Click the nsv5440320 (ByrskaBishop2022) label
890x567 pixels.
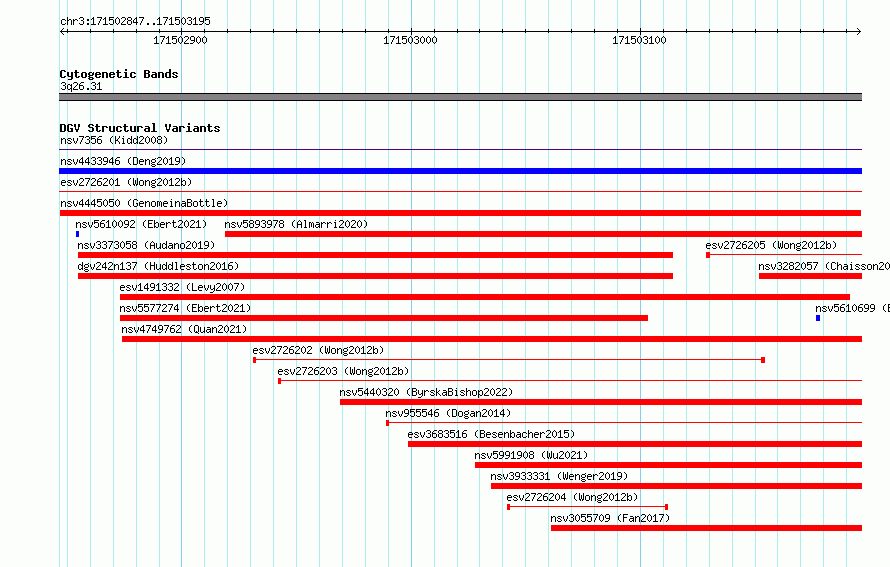point(426,392)
